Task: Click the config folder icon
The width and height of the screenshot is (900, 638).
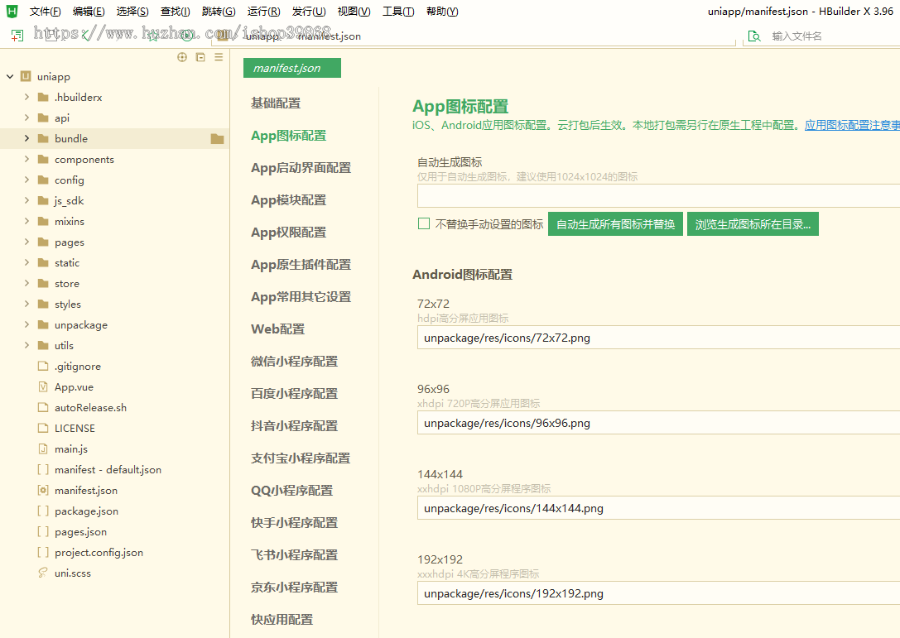Action: [x=43, y=180]
